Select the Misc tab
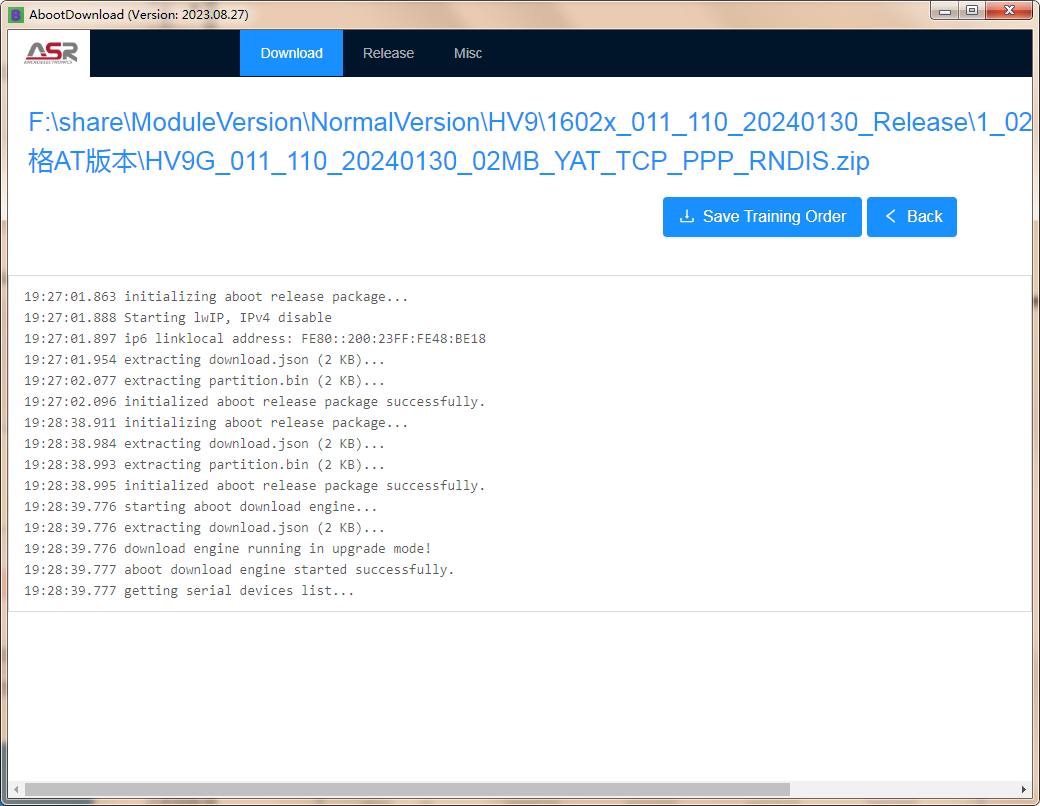 pyautogui.click(x=468, y=53)
